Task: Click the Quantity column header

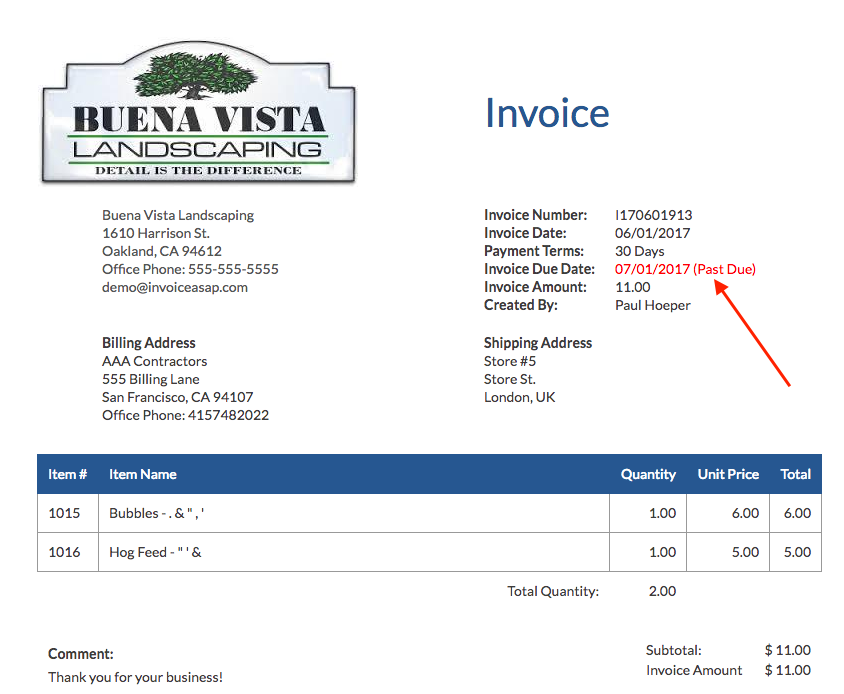Action: (648, 474)
